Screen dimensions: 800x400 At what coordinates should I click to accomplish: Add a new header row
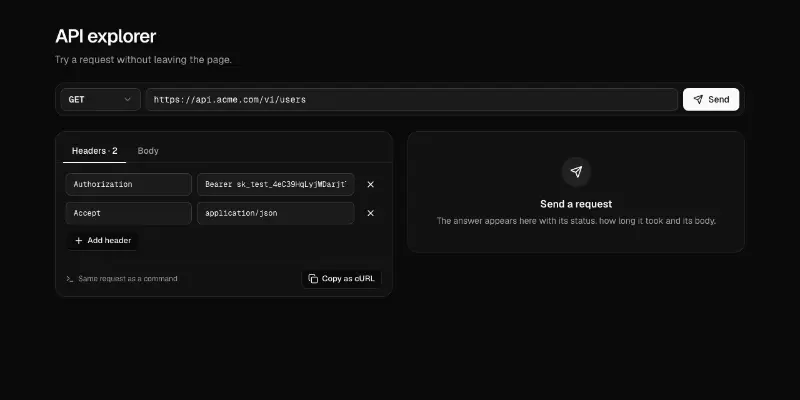point(103,240)
